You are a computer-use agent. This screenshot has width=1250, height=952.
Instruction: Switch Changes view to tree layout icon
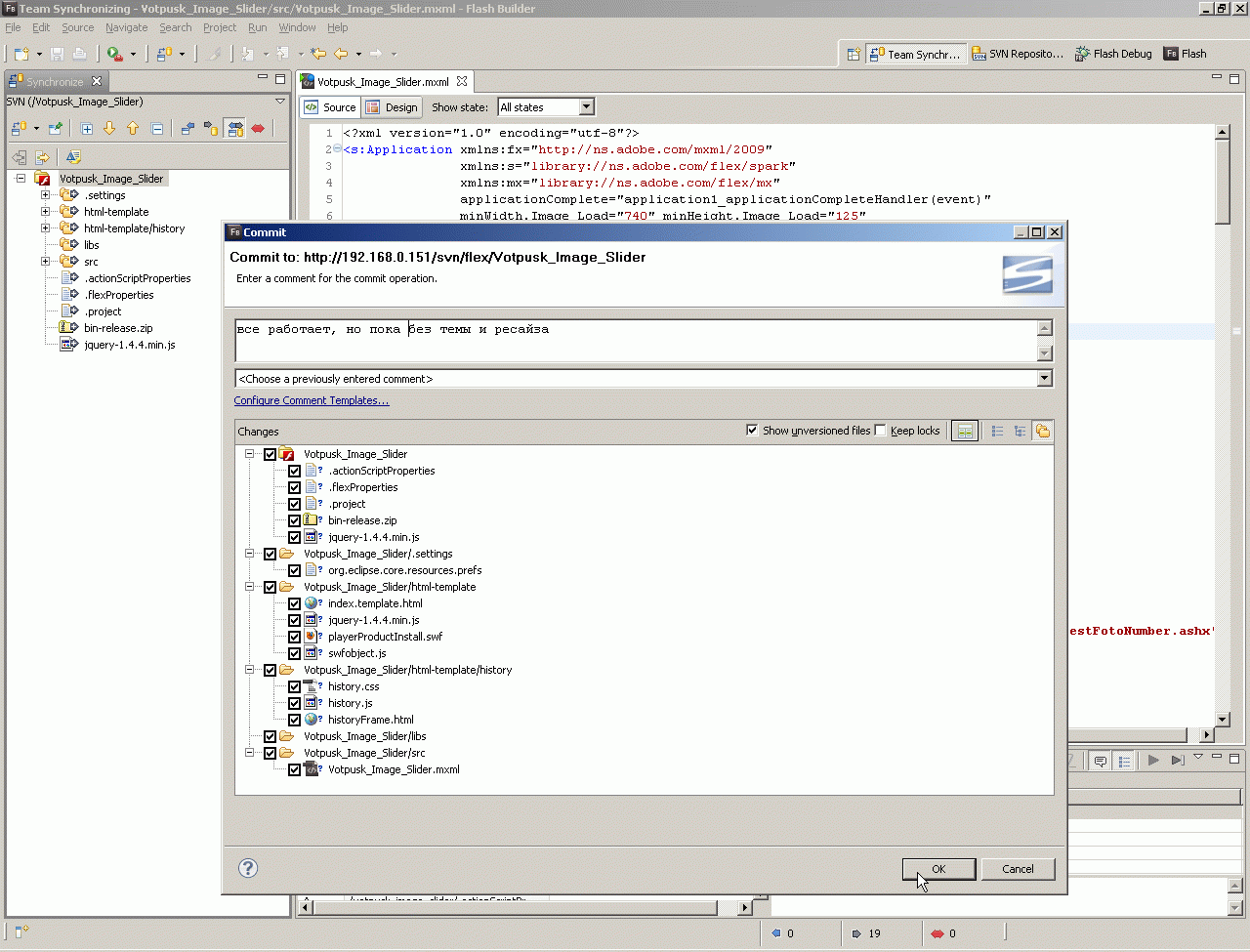[x=1020, y=431]
